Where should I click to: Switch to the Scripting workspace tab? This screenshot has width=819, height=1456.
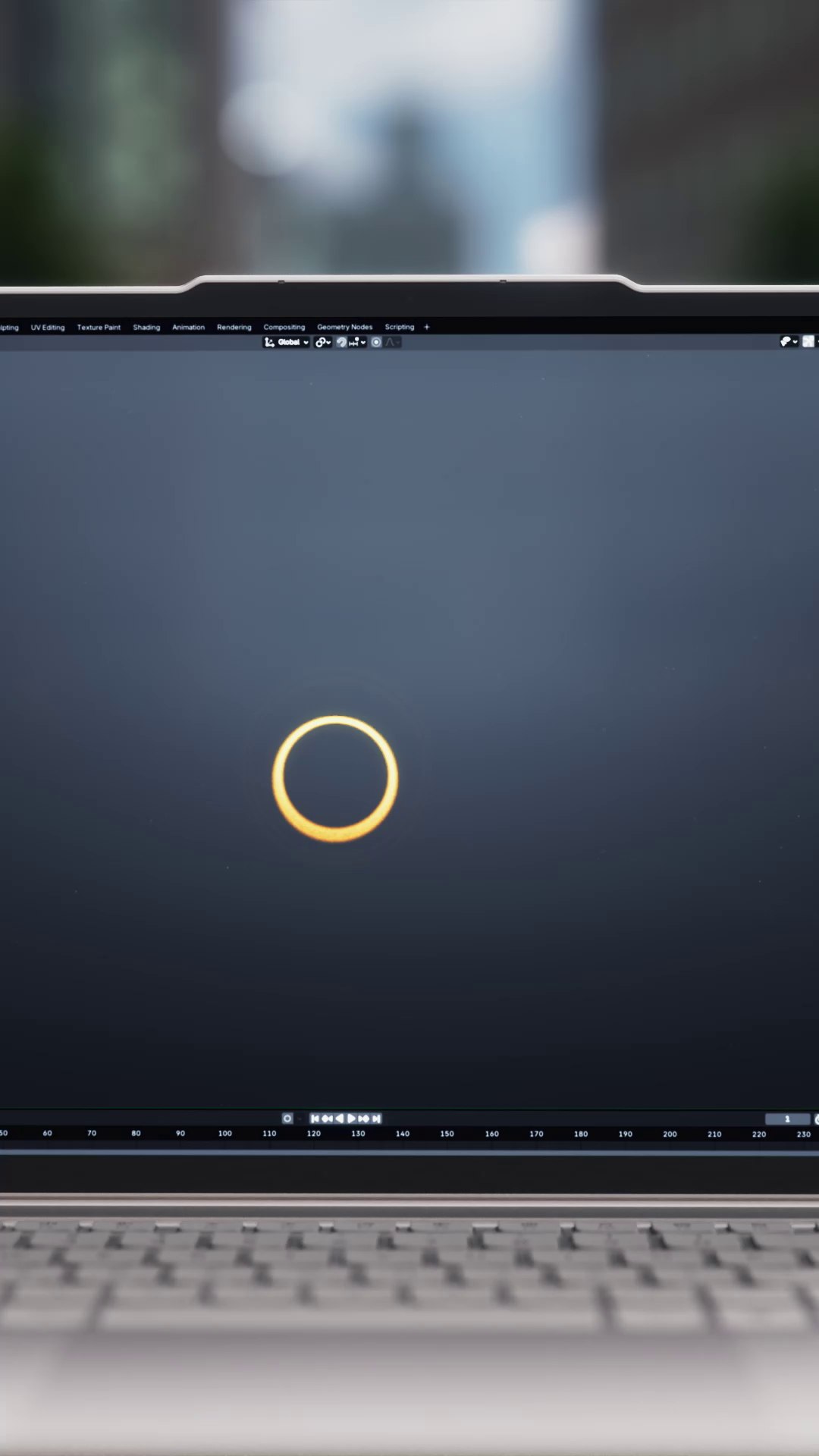click(x=400, y=328)
